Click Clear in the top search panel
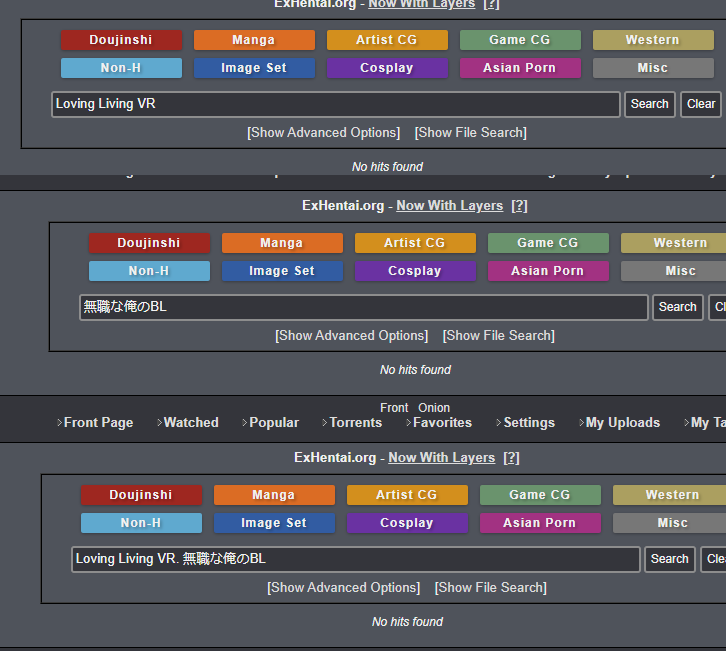The height and width of the screenshot is (651, 726). pyautogui.click(x=701, y=104)
